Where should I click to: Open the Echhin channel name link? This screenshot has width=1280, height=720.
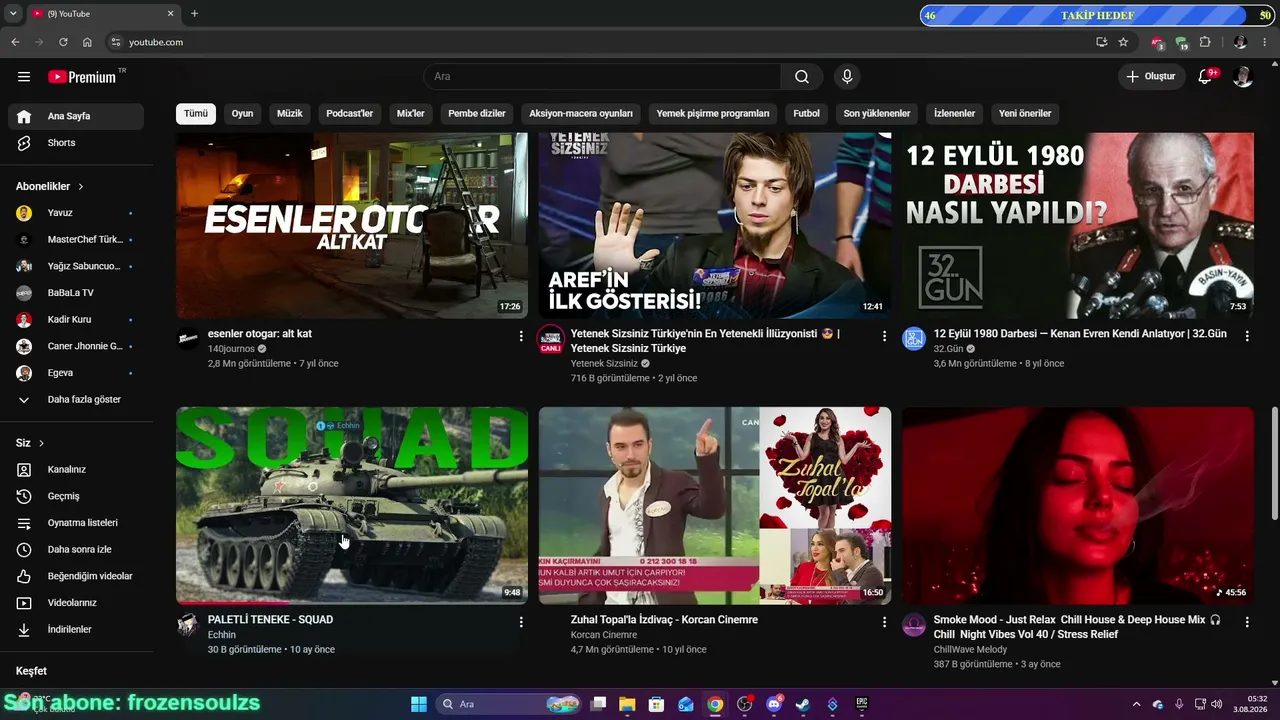pos(222,635)
